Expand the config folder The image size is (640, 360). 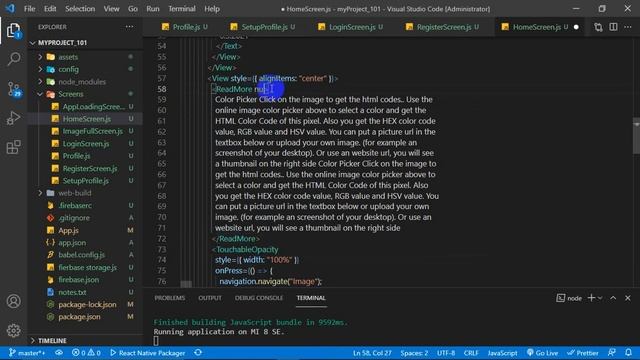(40, 69)
